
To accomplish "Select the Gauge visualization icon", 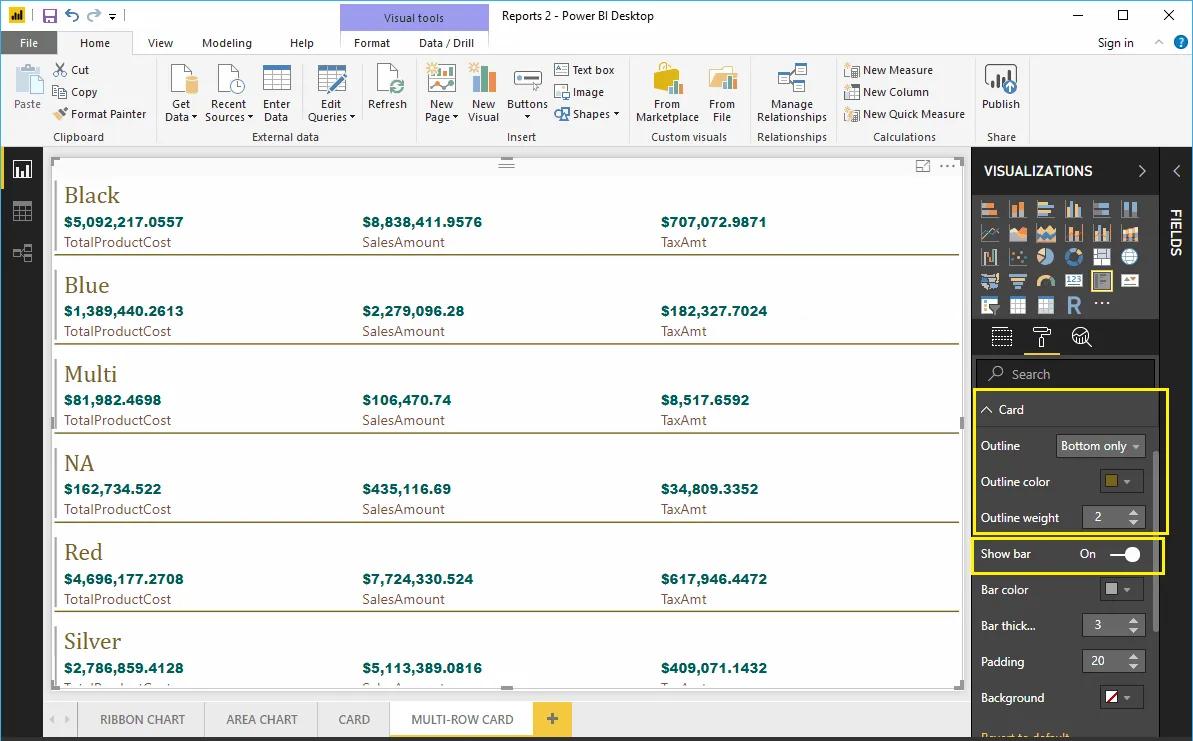I will pos(1046,280).
